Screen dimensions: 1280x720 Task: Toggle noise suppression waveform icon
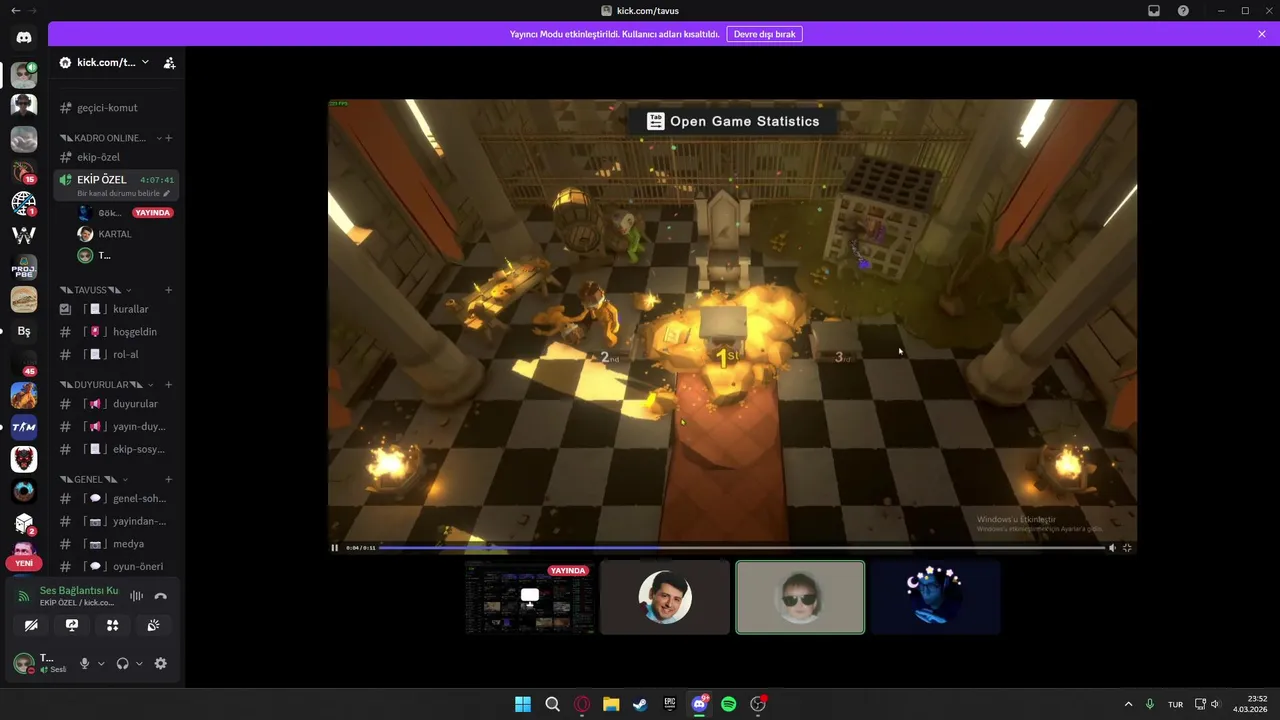(x=136, y=596)
